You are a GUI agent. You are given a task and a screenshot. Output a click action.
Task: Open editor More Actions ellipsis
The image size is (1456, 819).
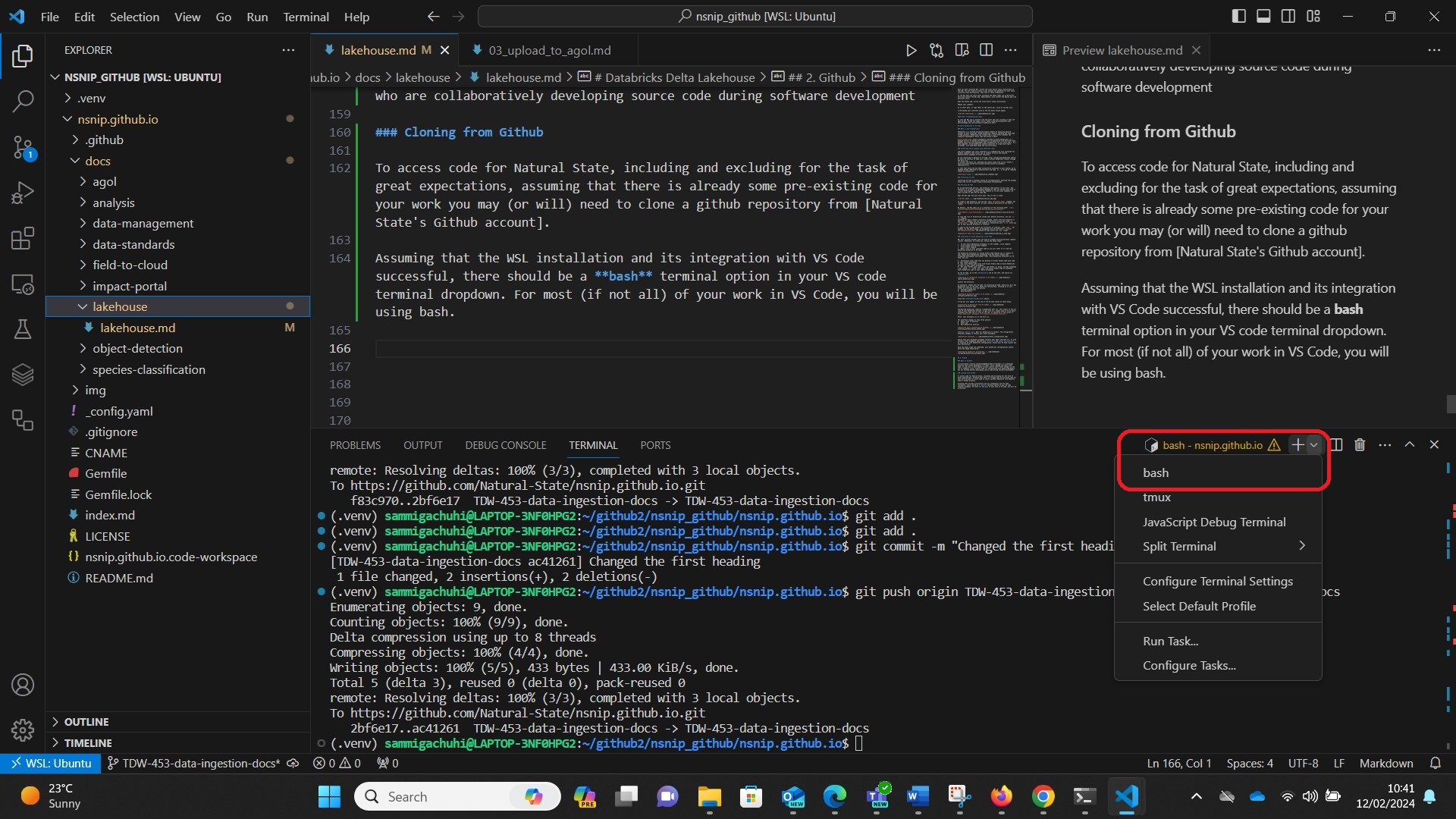1011,50
